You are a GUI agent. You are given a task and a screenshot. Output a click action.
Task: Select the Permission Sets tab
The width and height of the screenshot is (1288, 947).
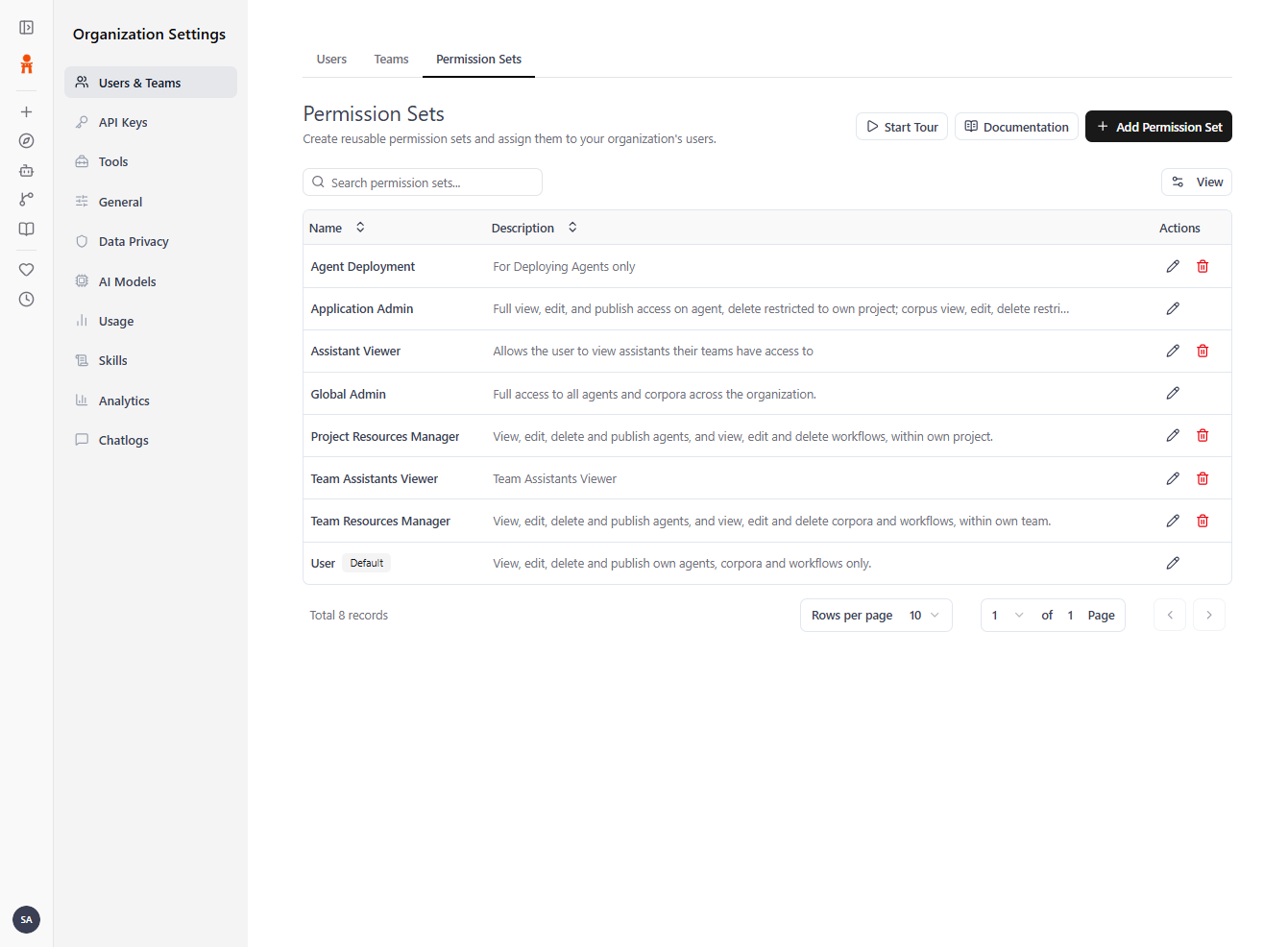[478, 60]
